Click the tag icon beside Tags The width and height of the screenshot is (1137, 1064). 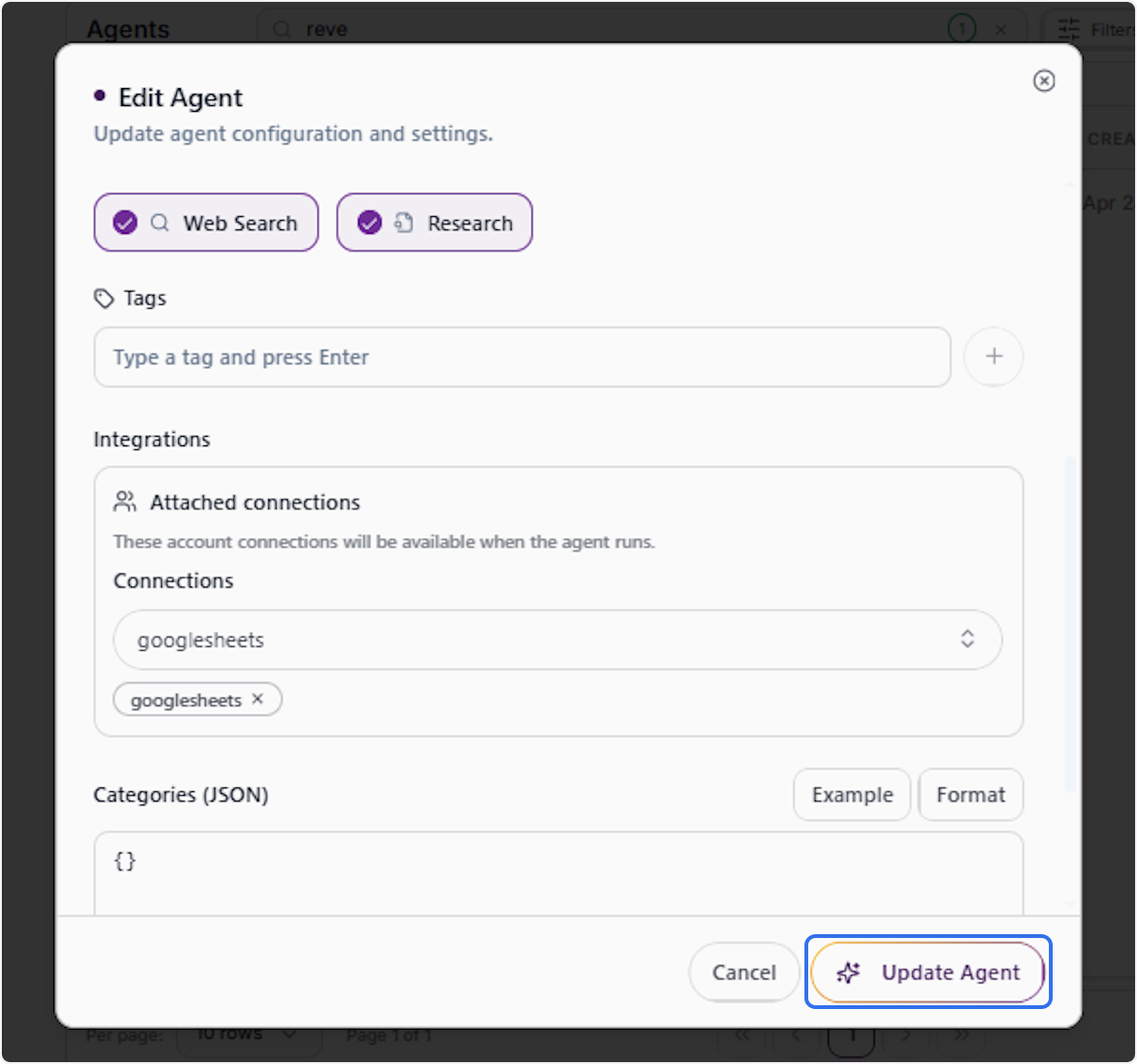click(103, 298)
